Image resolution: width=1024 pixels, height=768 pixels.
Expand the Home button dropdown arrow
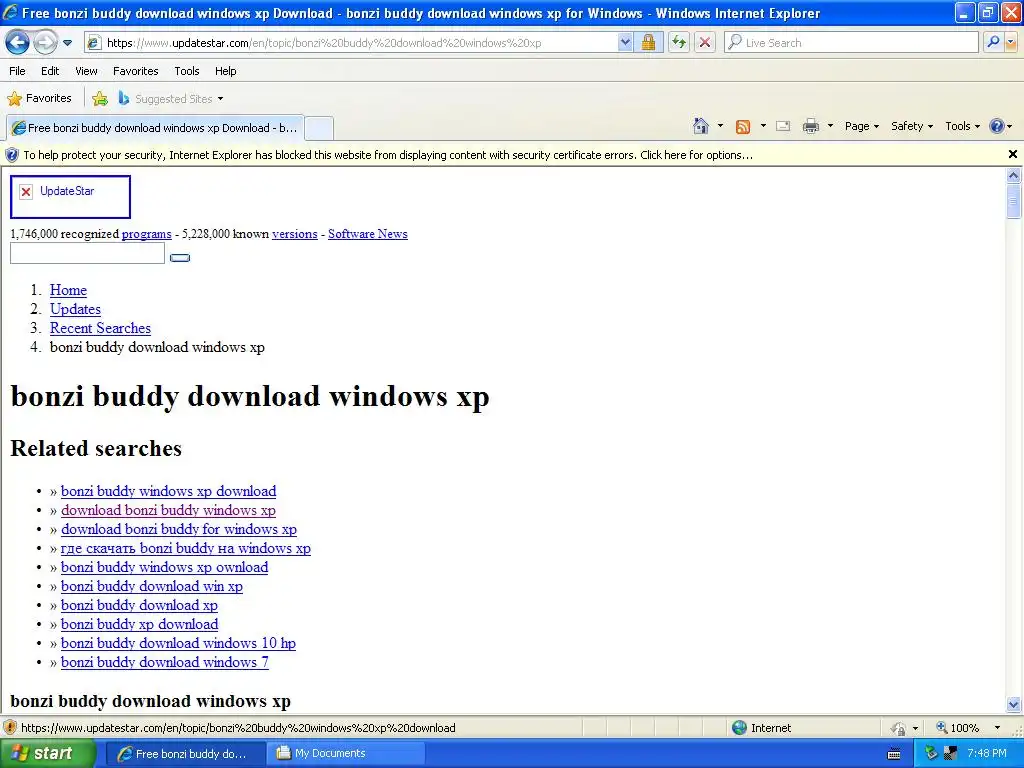(x=720, y=126)
